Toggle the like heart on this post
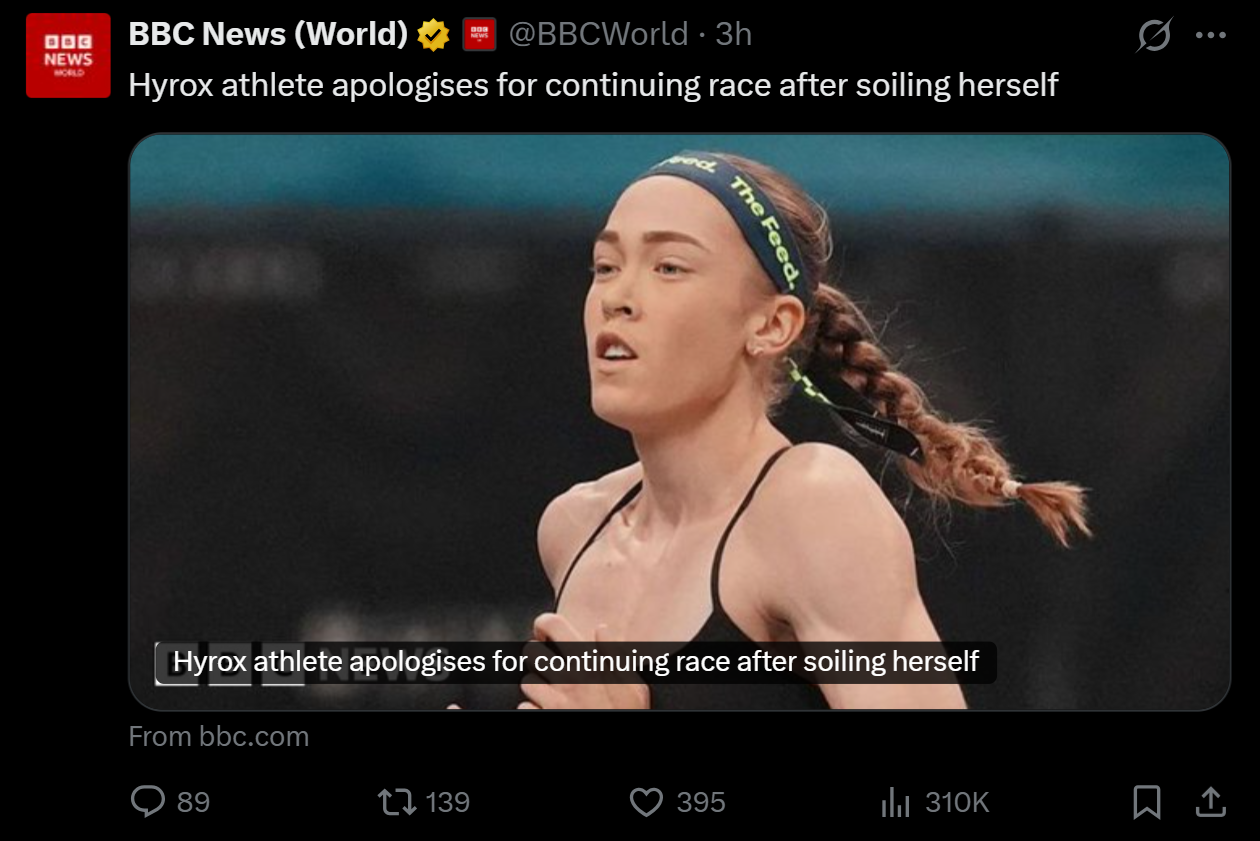 (646, 802)
